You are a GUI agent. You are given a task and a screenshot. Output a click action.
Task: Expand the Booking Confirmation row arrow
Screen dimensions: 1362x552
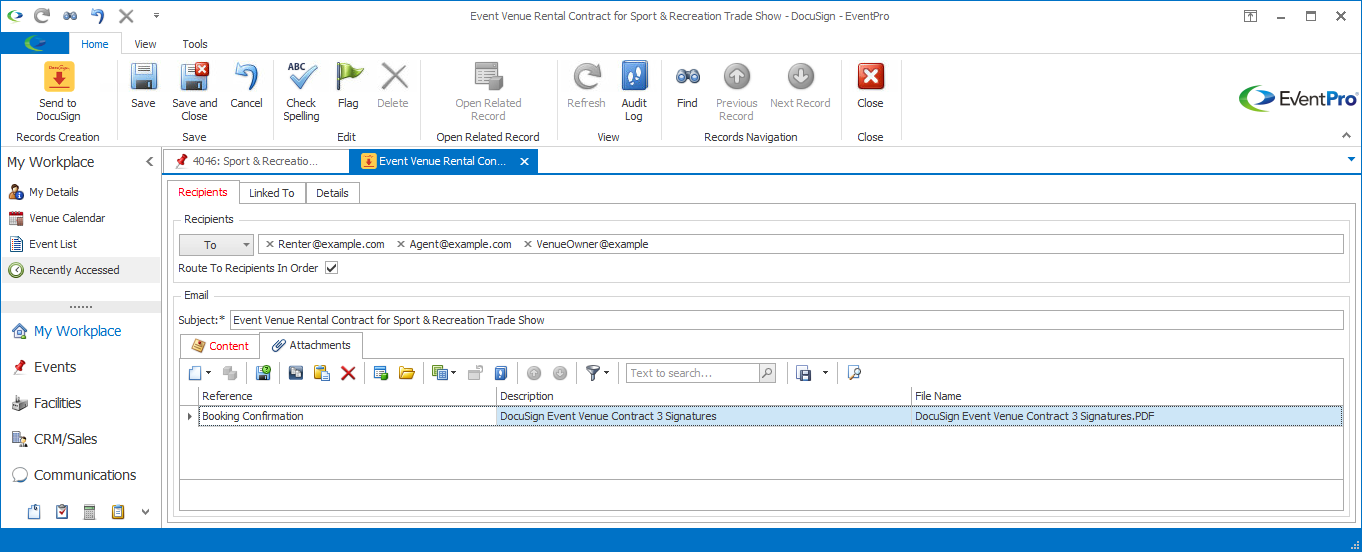coord(190,416)
